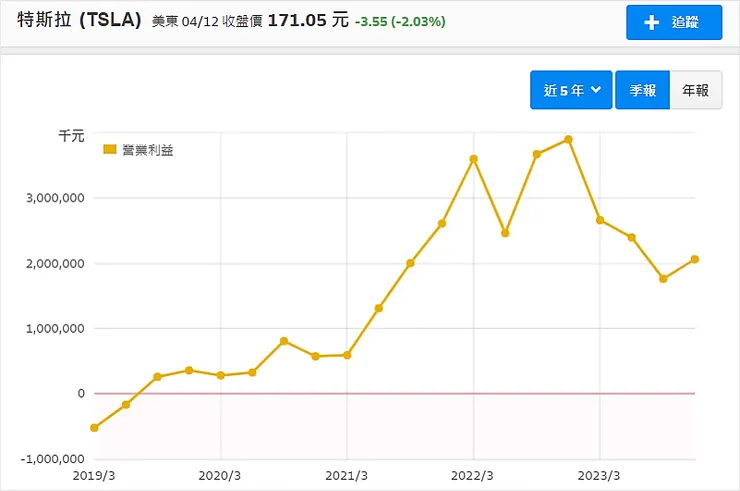Click the closing price 171.05 元

[308, 20]
